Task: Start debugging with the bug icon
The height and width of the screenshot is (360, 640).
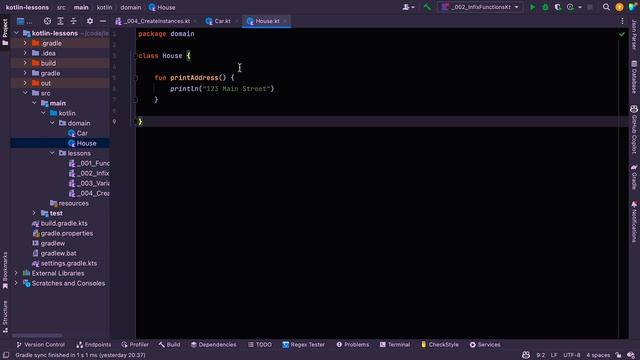Action: 545,7
